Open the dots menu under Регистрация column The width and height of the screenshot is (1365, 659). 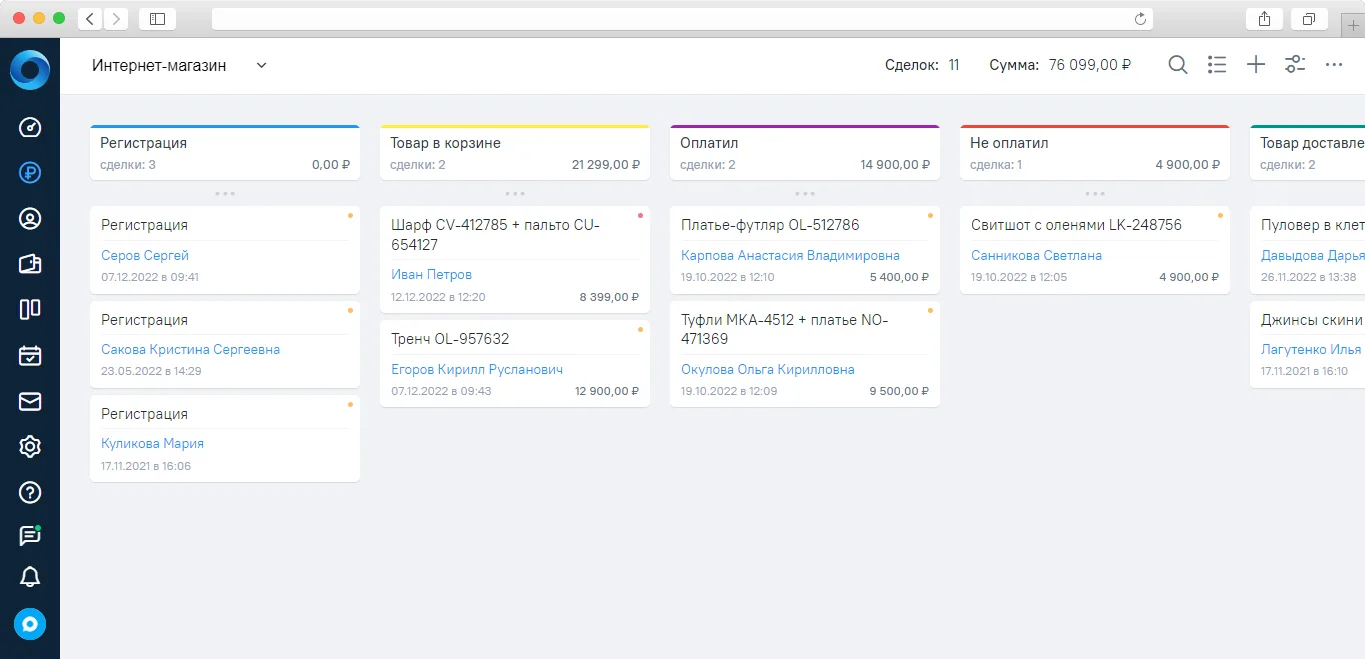tap(225, 193)
